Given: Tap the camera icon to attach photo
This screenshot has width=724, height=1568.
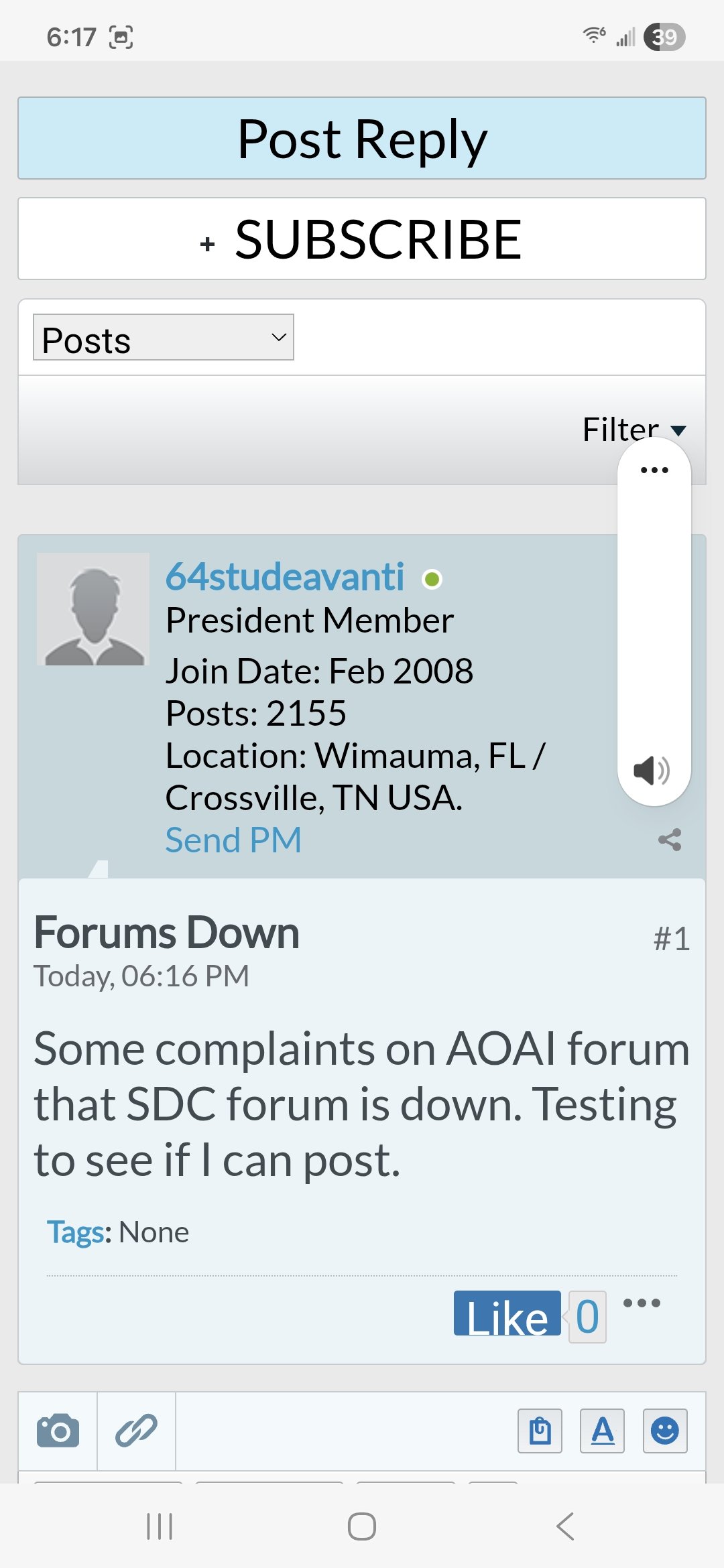Looking at the screenshot, I should pyautogui.click(x=58, y=1431).
